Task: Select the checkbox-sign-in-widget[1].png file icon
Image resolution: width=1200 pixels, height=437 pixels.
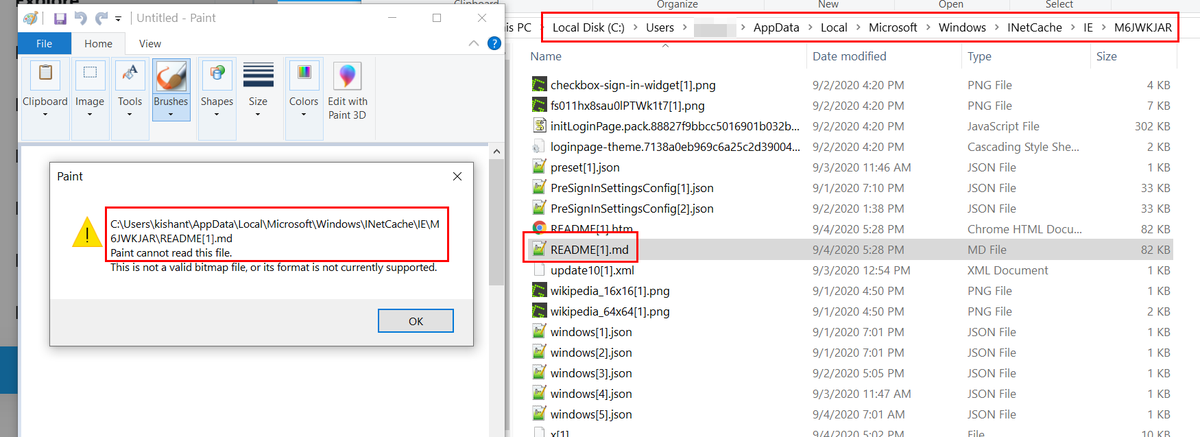Action: (540, 85)
